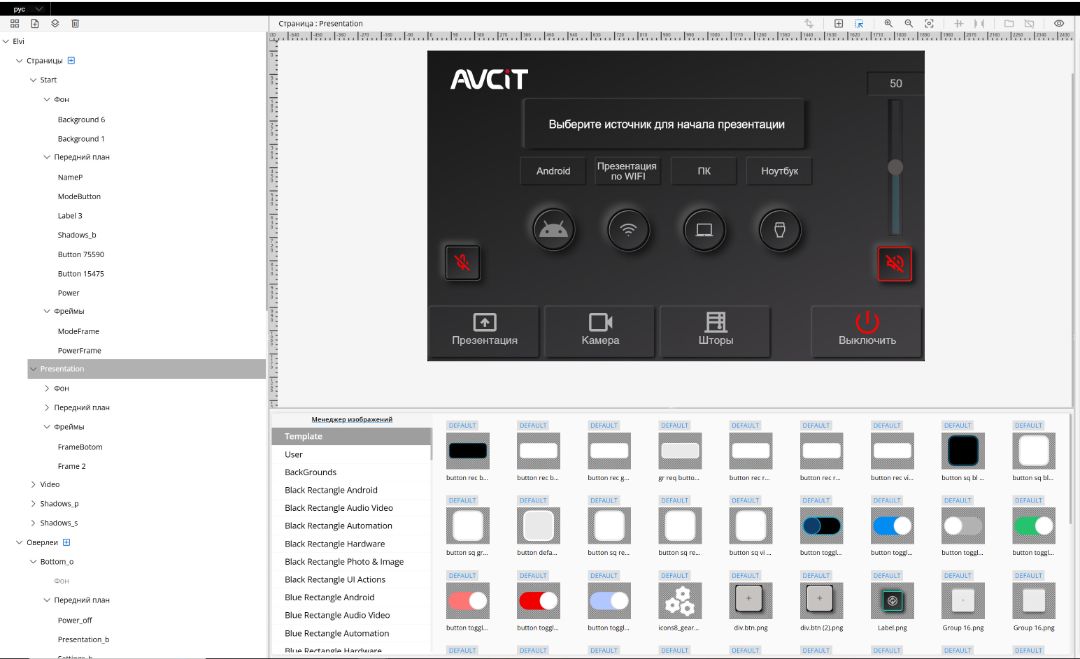Click the blue icon next to Страницы
1080x659 pixels.
click(x=71, y=60)
